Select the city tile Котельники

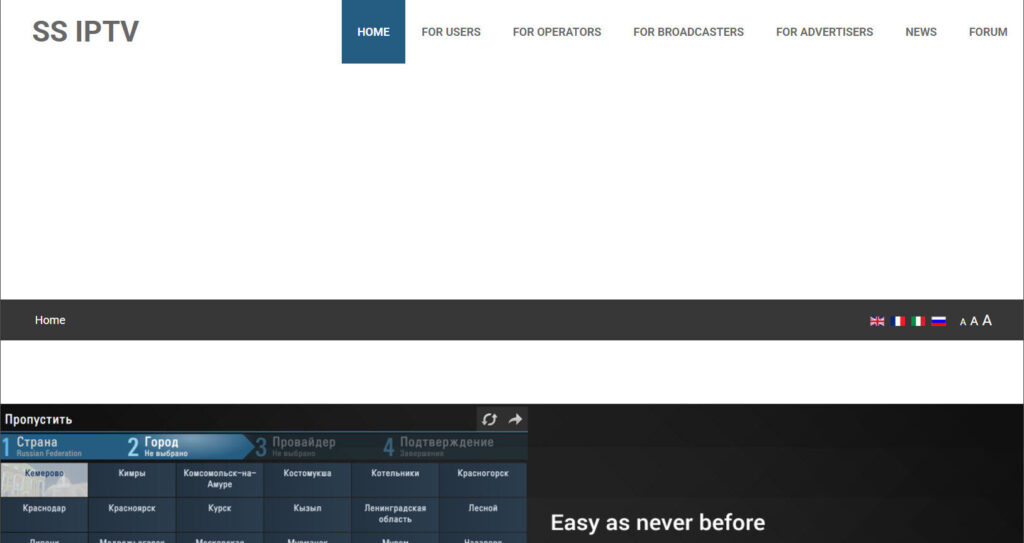point(395,480)
